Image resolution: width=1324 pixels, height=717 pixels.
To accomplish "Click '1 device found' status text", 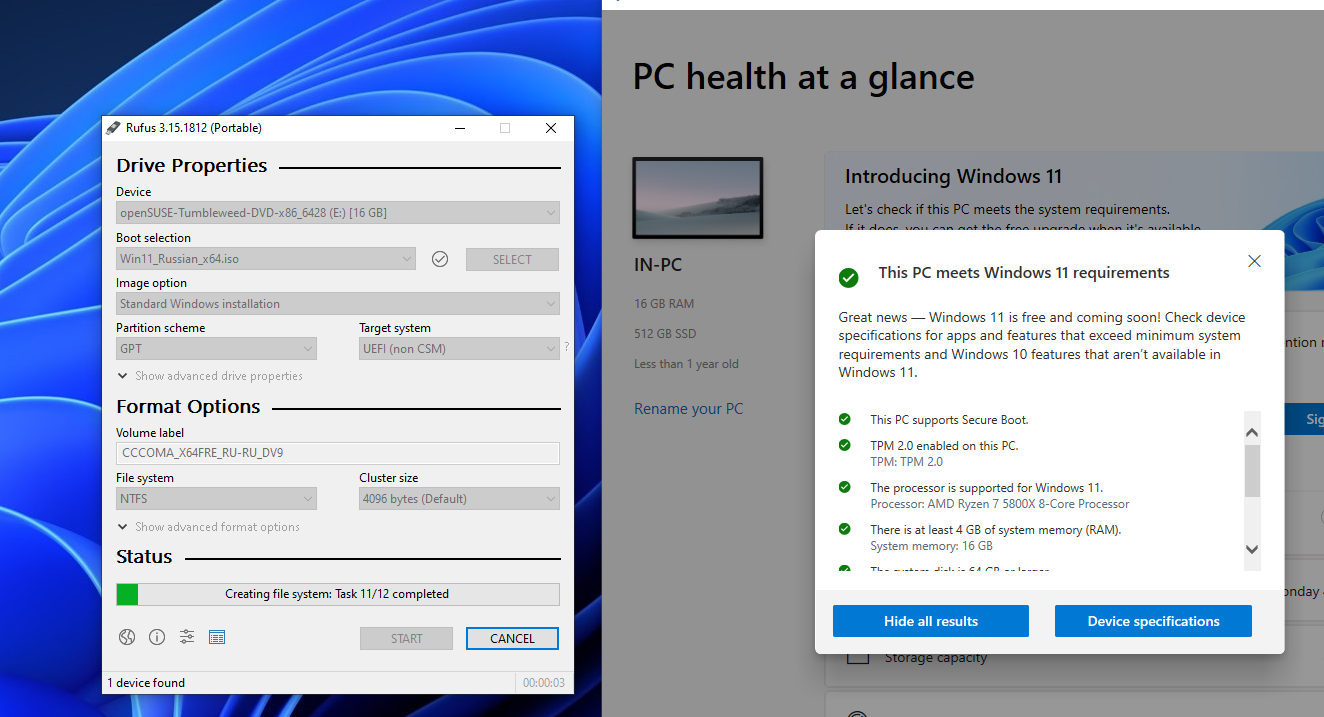I will (x=146, y=683).
